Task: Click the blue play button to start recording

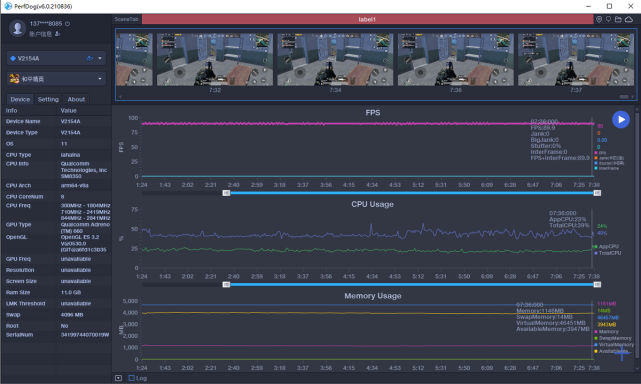Action: click(x=621, y=119)
